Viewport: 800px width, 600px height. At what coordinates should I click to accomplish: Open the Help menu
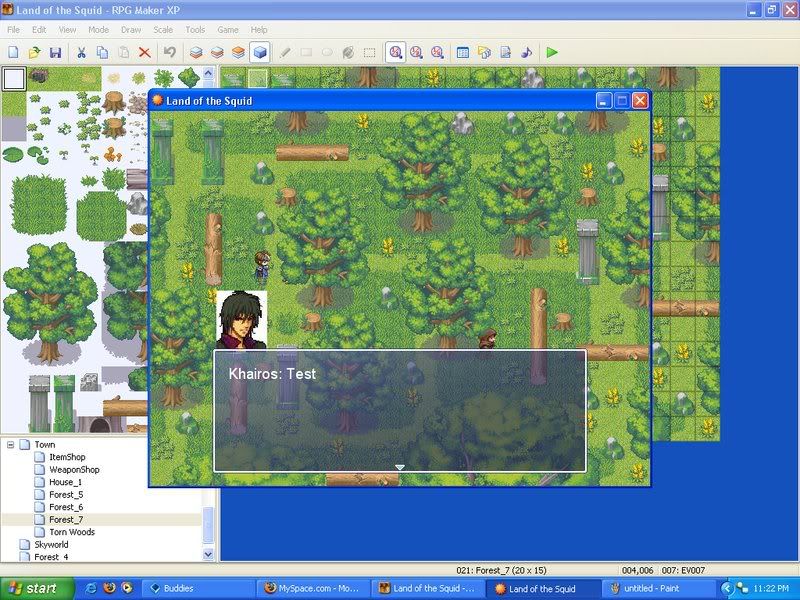point(259,30)
